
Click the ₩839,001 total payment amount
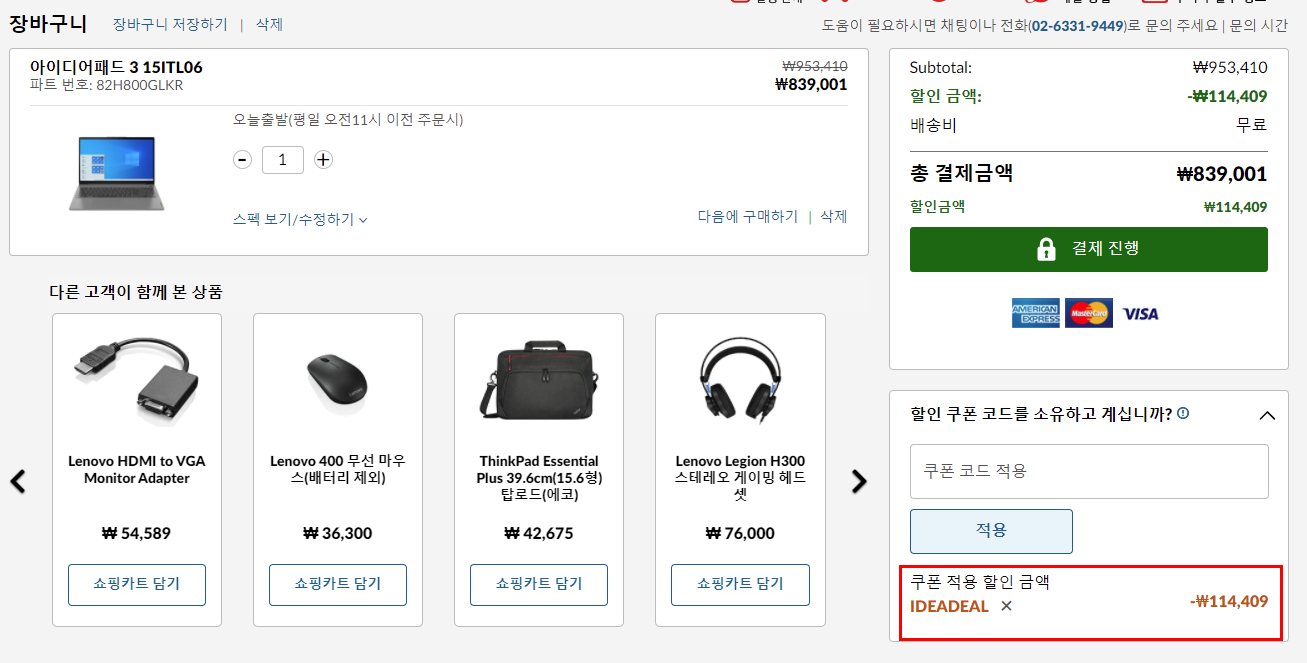(x=1222, y=174)
